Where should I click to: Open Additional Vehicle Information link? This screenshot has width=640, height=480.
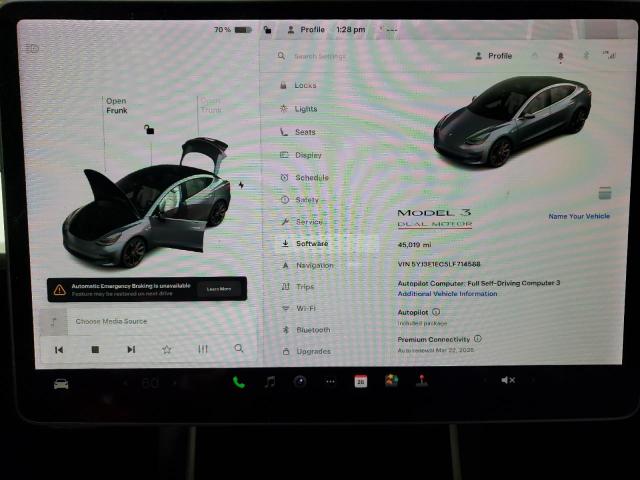[x=447, y=294]
